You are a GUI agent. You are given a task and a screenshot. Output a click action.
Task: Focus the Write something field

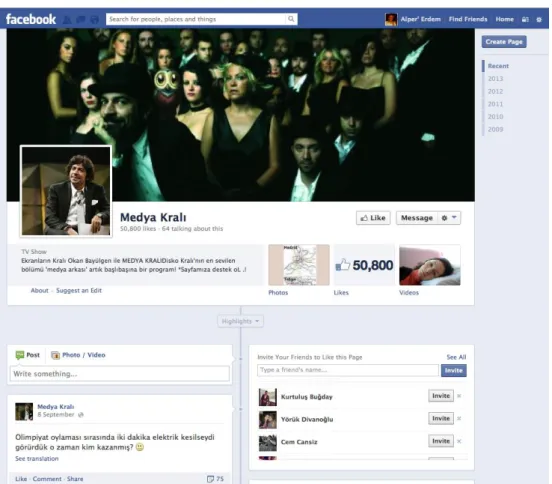[x=120, y=373]
